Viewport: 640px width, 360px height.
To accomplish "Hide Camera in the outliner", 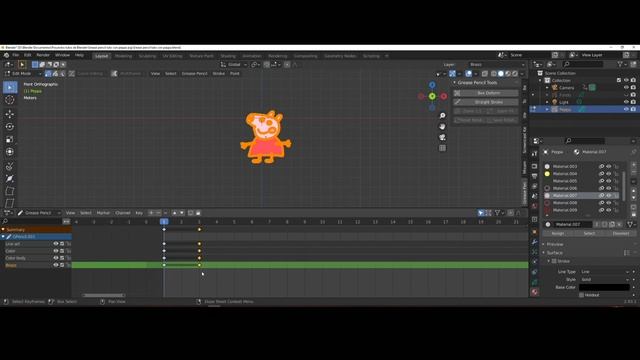I will [626, 88].
